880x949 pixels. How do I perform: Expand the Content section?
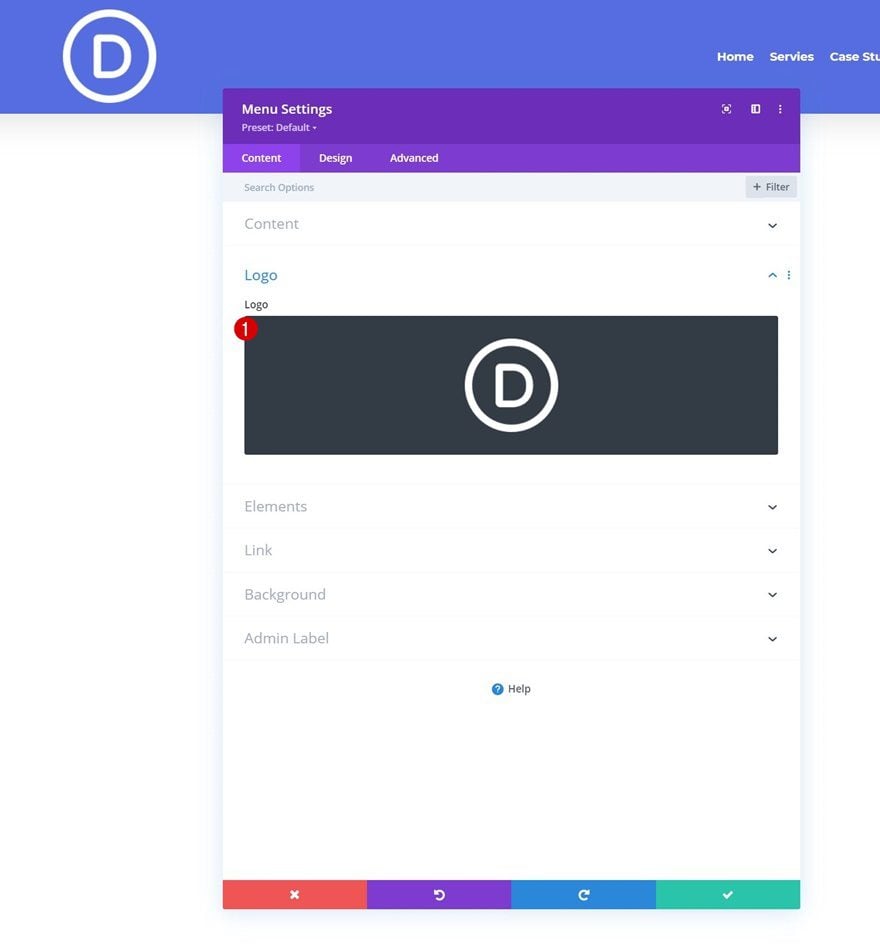[511, 225]
